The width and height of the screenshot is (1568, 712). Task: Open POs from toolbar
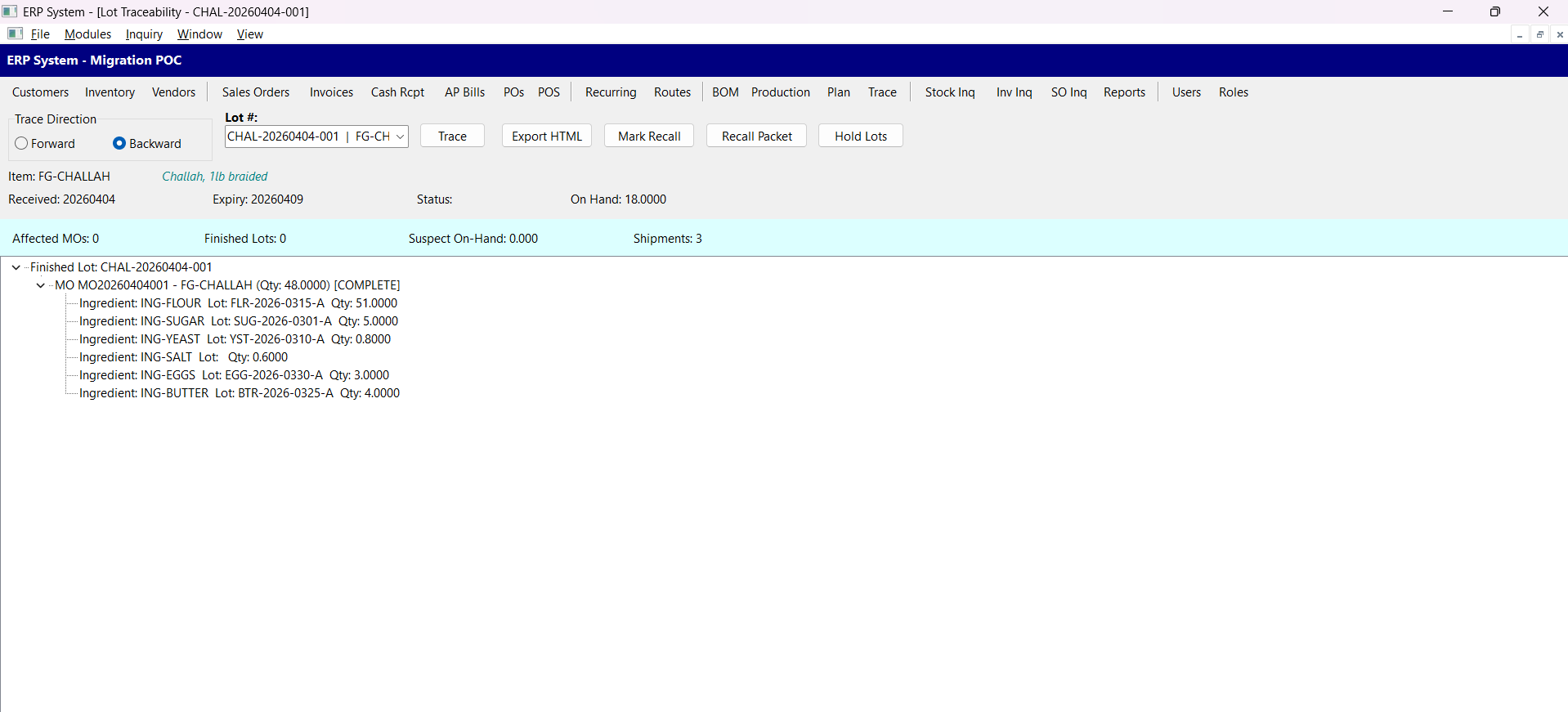click(513, 92)
